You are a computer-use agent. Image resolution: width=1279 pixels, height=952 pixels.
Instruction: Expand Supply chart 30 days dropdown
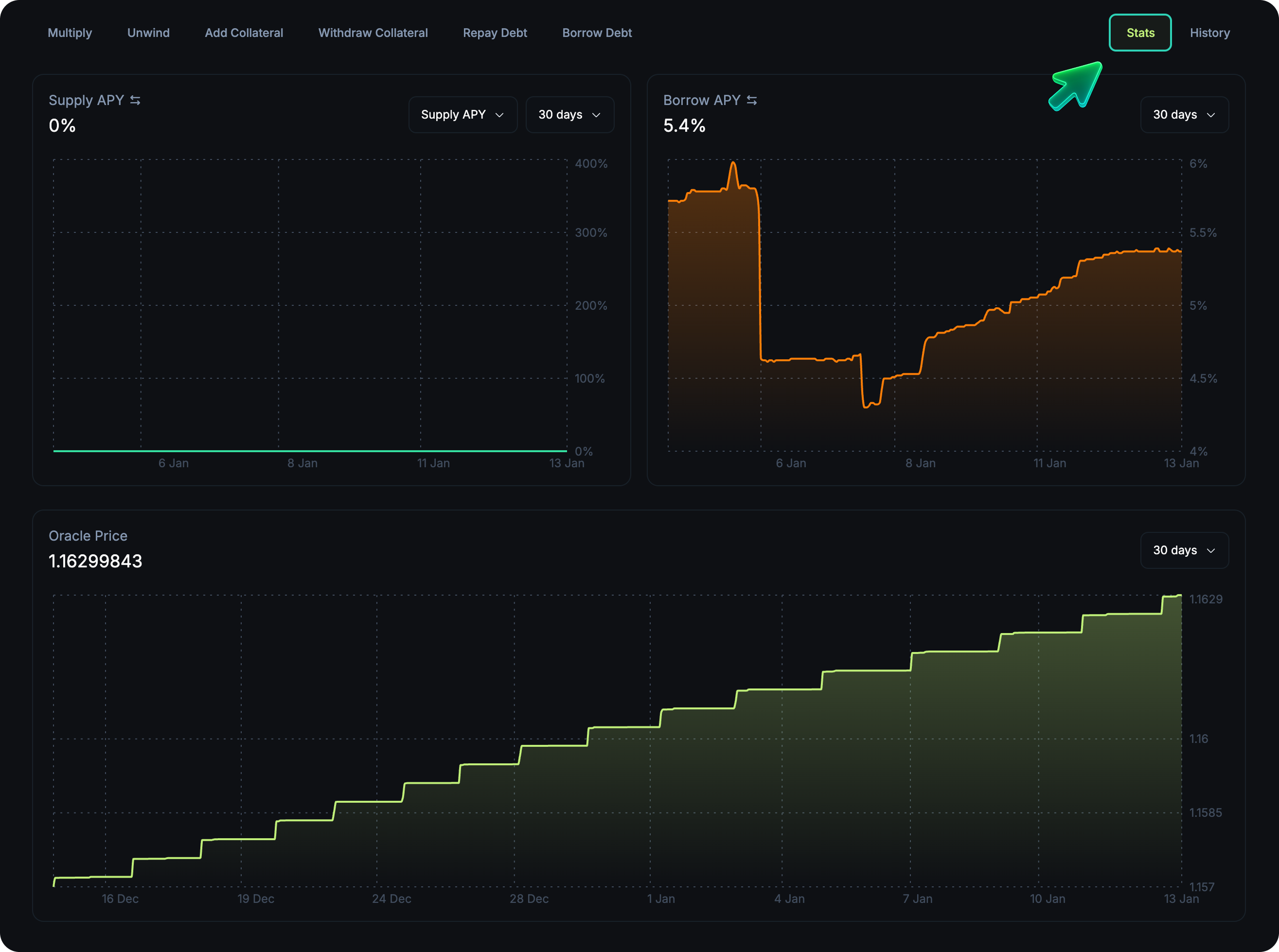pos(569,115)
